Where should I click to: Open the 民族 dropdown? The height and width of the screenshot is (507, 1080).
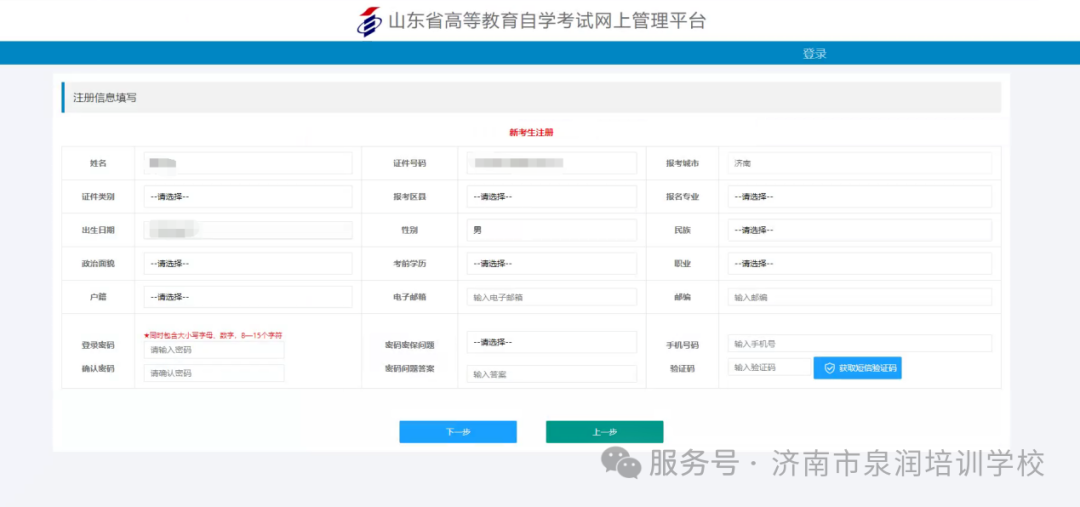tap(860, 230)
